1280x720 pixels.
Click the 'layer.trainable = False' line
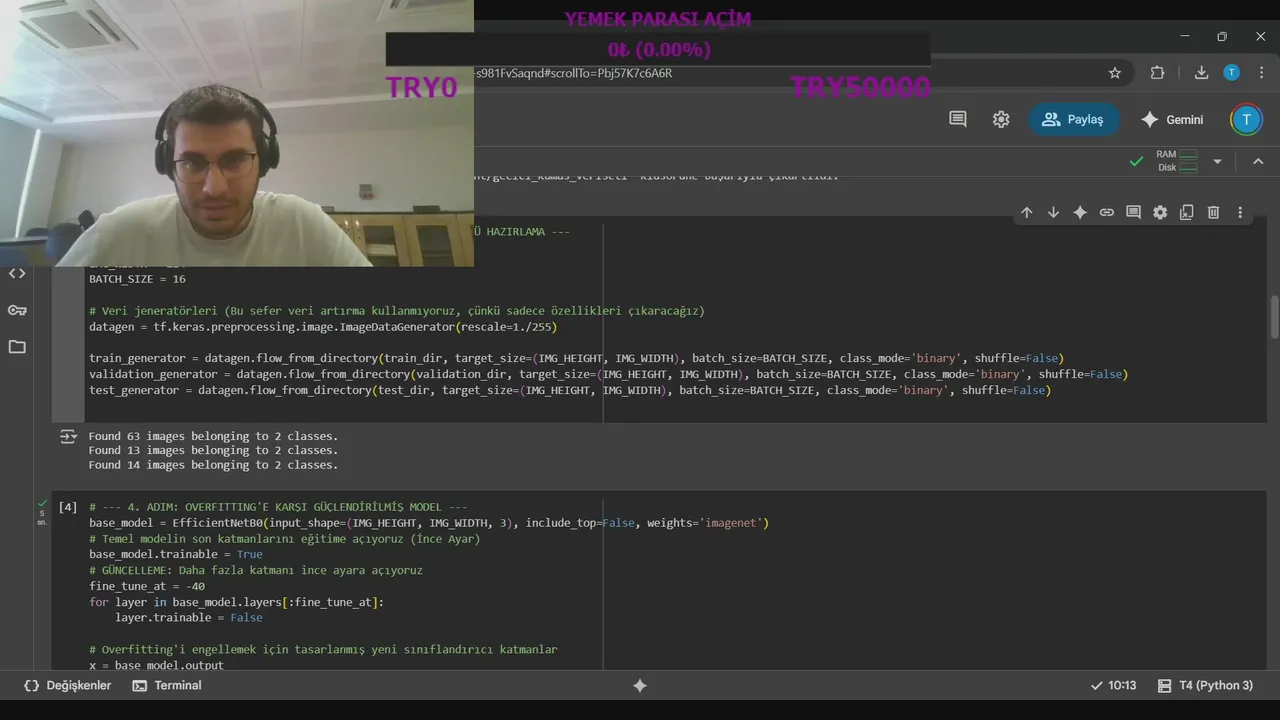pyautogui.click(x=189, y=618)
